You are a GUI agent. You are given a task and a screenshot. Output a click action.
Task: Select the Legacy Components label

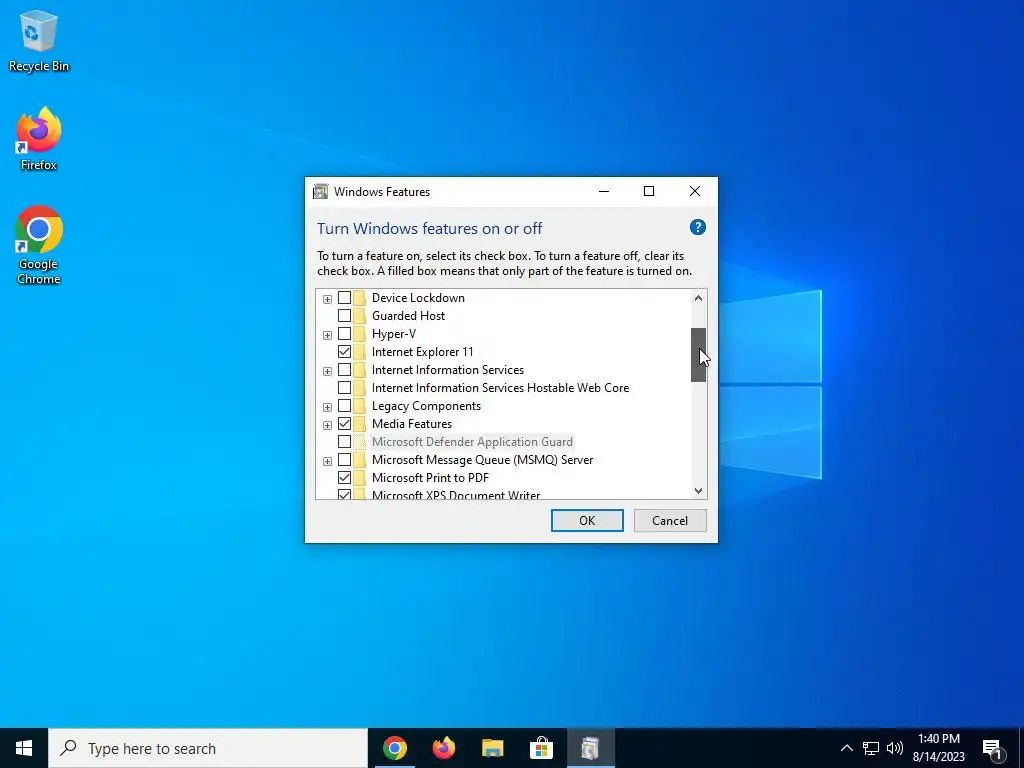(426, 406)
